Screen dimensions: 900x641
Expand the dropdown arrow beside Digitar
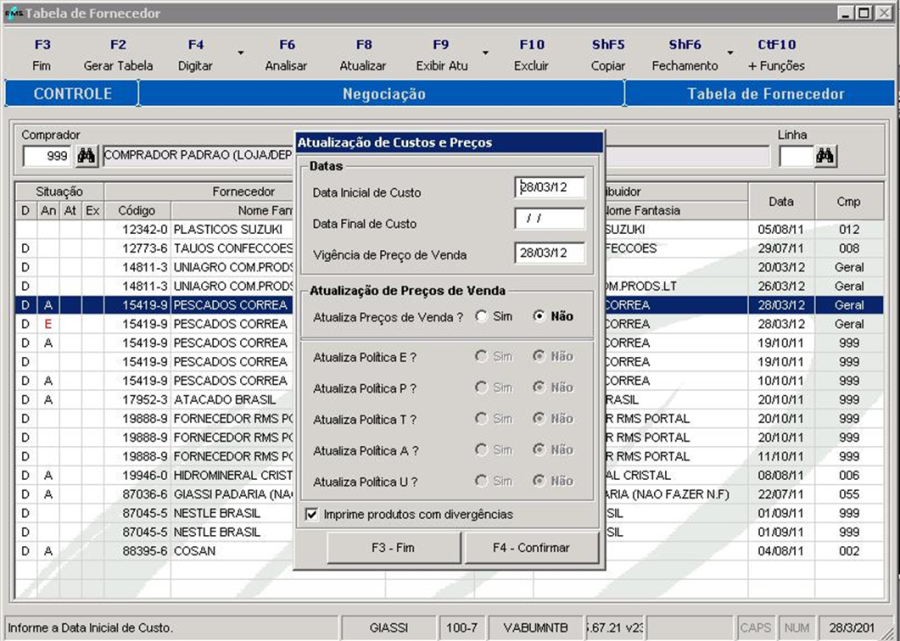pos(241,53)
